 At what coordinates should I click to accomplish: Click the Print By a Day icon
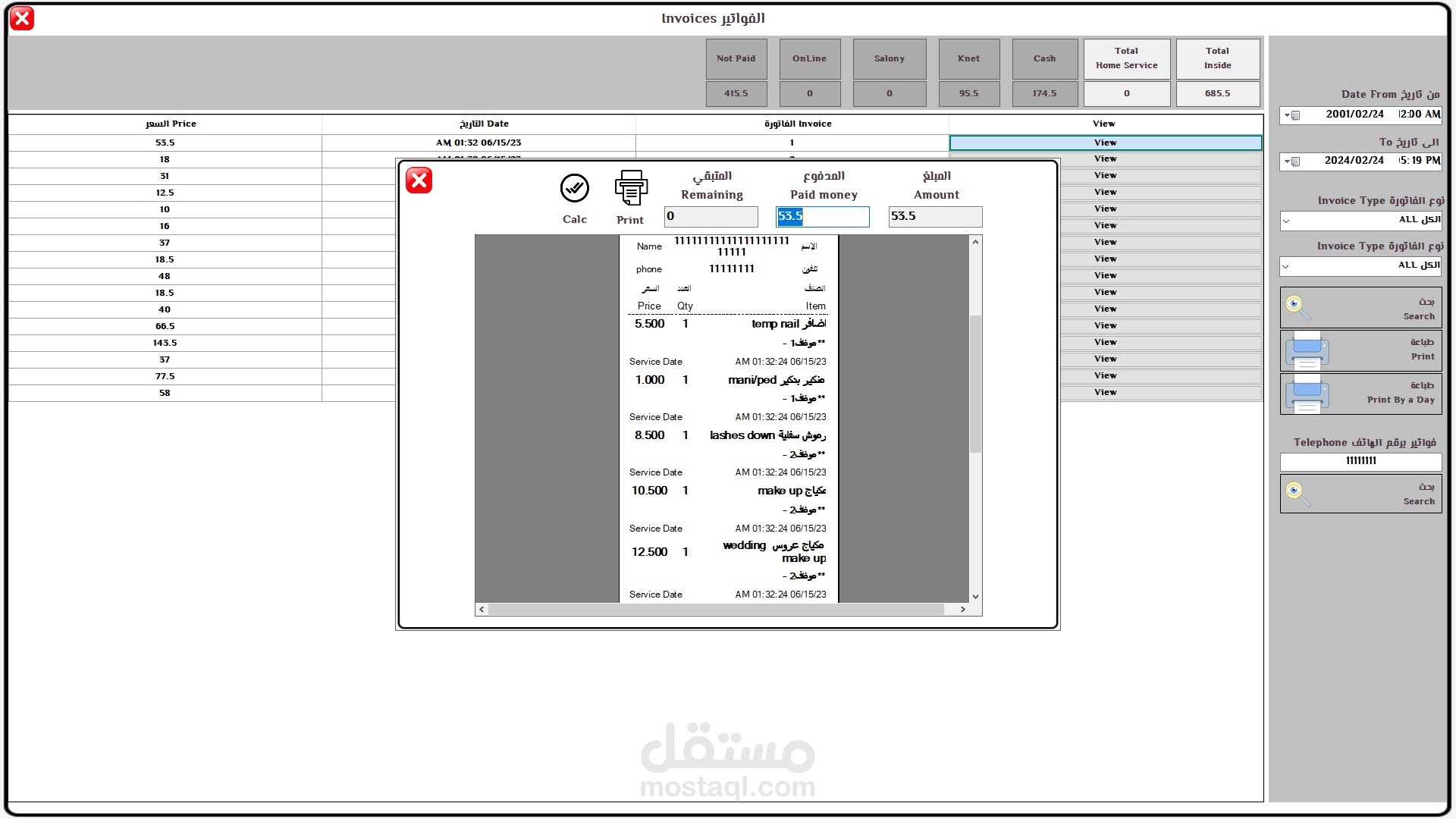1307,394
